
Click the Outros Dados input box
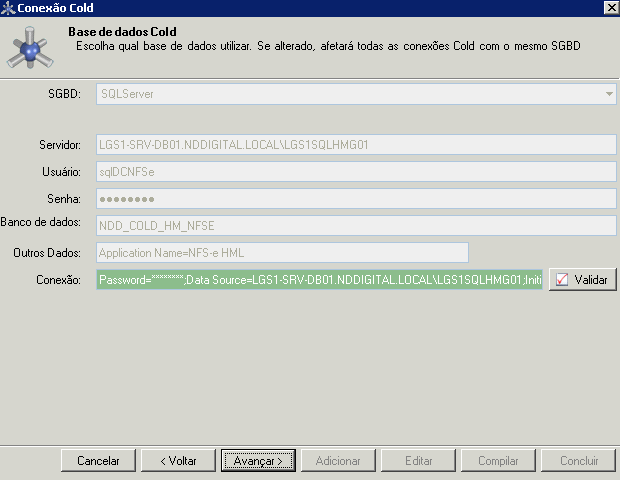click(282, 253)
